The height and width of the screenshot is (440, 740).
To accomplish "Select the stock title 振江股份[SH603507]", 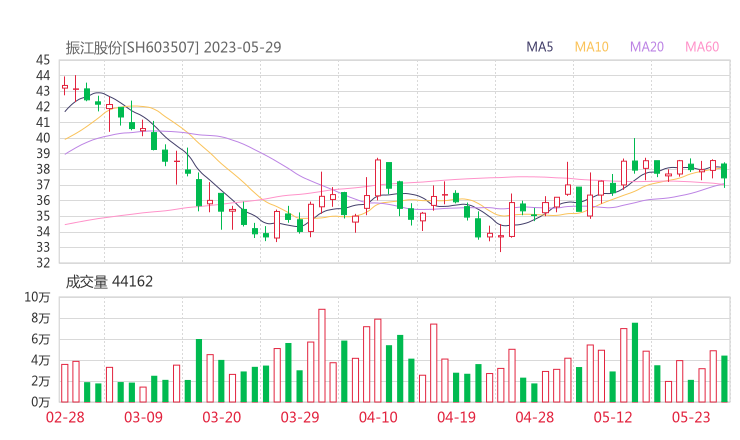I will coord(132,48).
